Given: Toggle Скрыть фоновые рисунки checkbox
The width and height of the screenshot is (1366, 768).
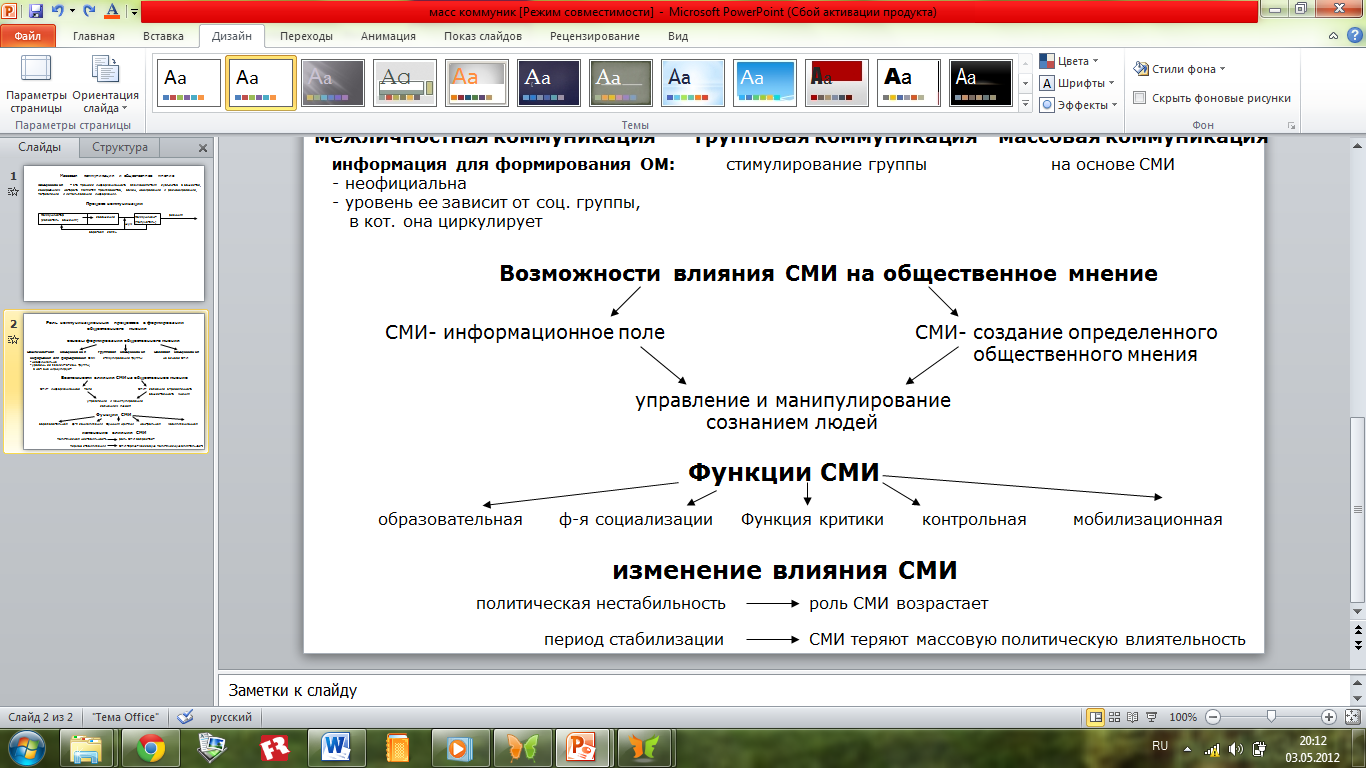Looking at the screenshot, I should coord(1140,98).
